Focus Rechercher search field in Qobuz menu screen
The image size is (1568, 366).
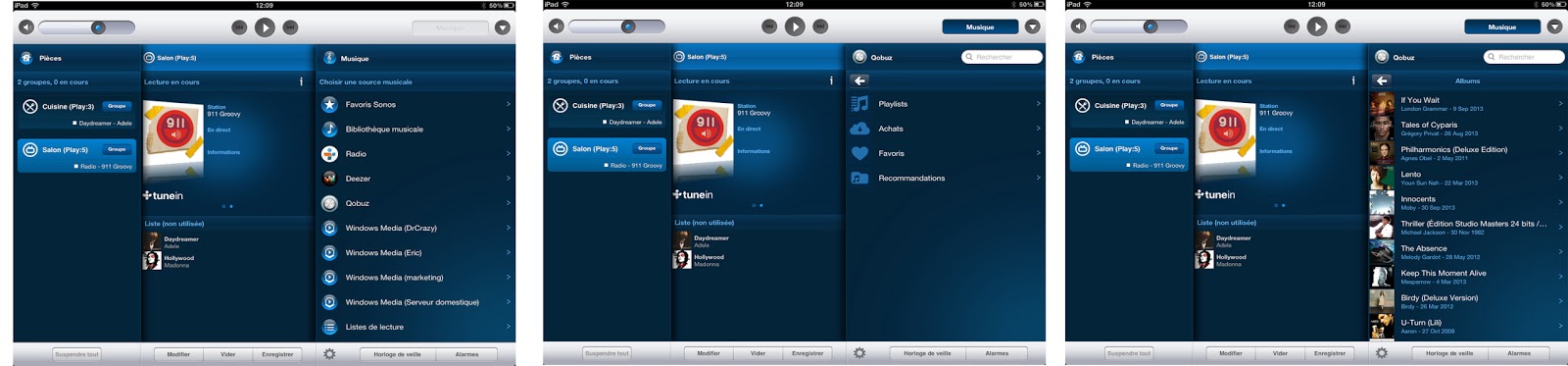point(1002,57)
